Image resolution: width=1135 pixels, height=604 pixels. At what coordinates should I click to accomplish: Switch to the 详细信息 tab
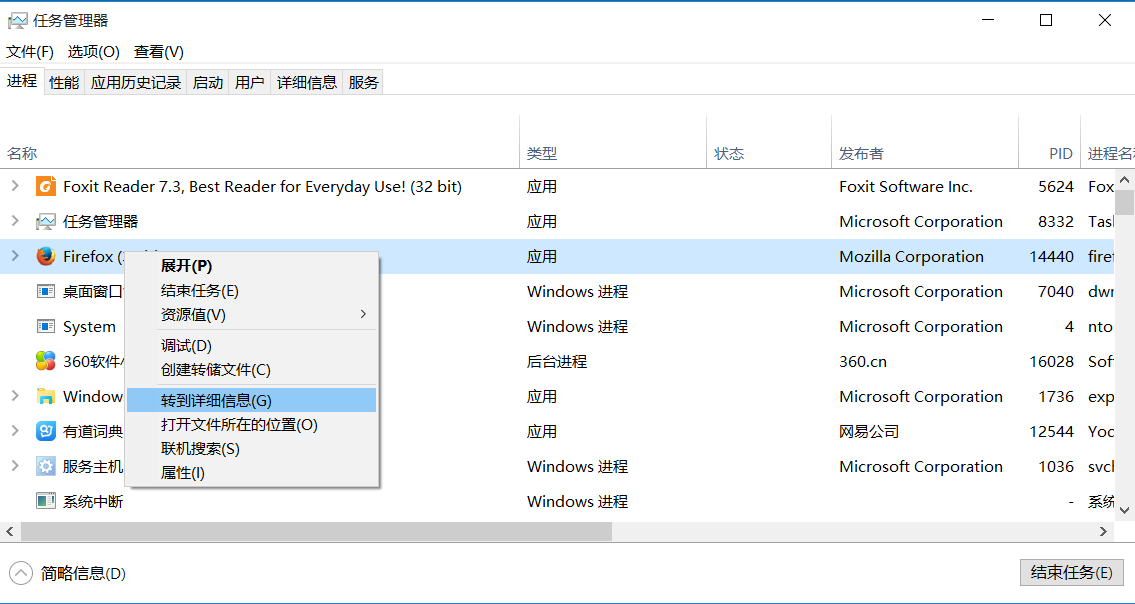307,83
